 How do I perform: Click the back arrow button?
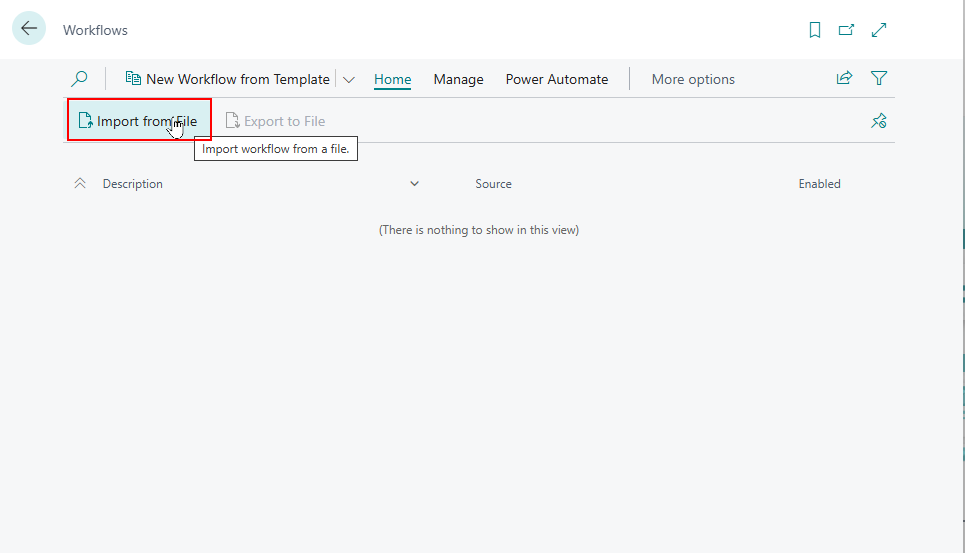click(x=29, y=29)
